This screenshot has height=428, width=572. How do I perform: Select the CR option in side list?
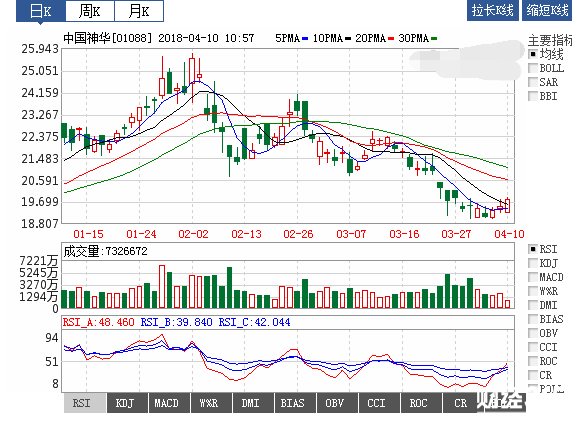tap(533, 375)
